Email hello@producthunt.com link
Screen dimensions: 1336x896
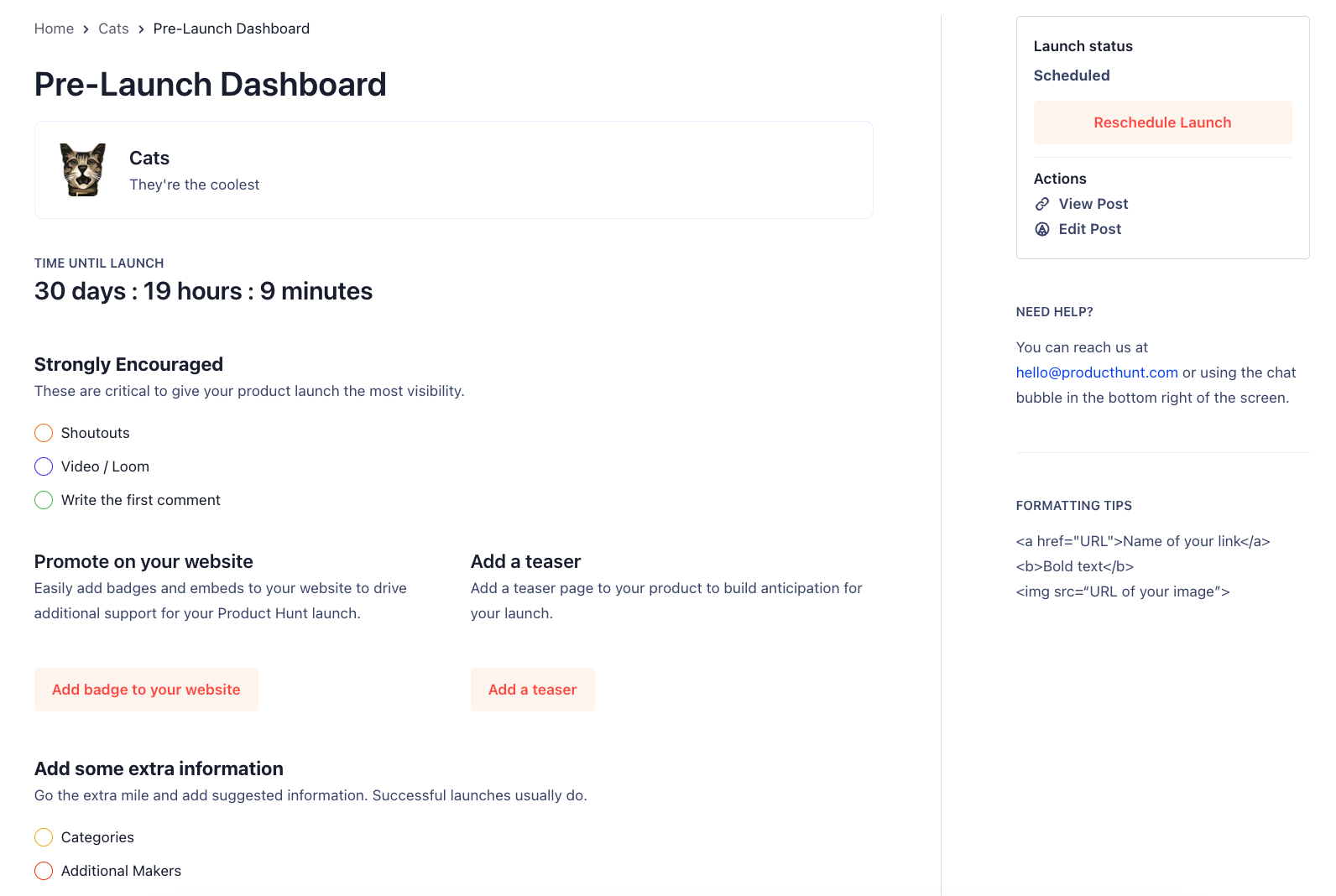(x=1097, y=372)
